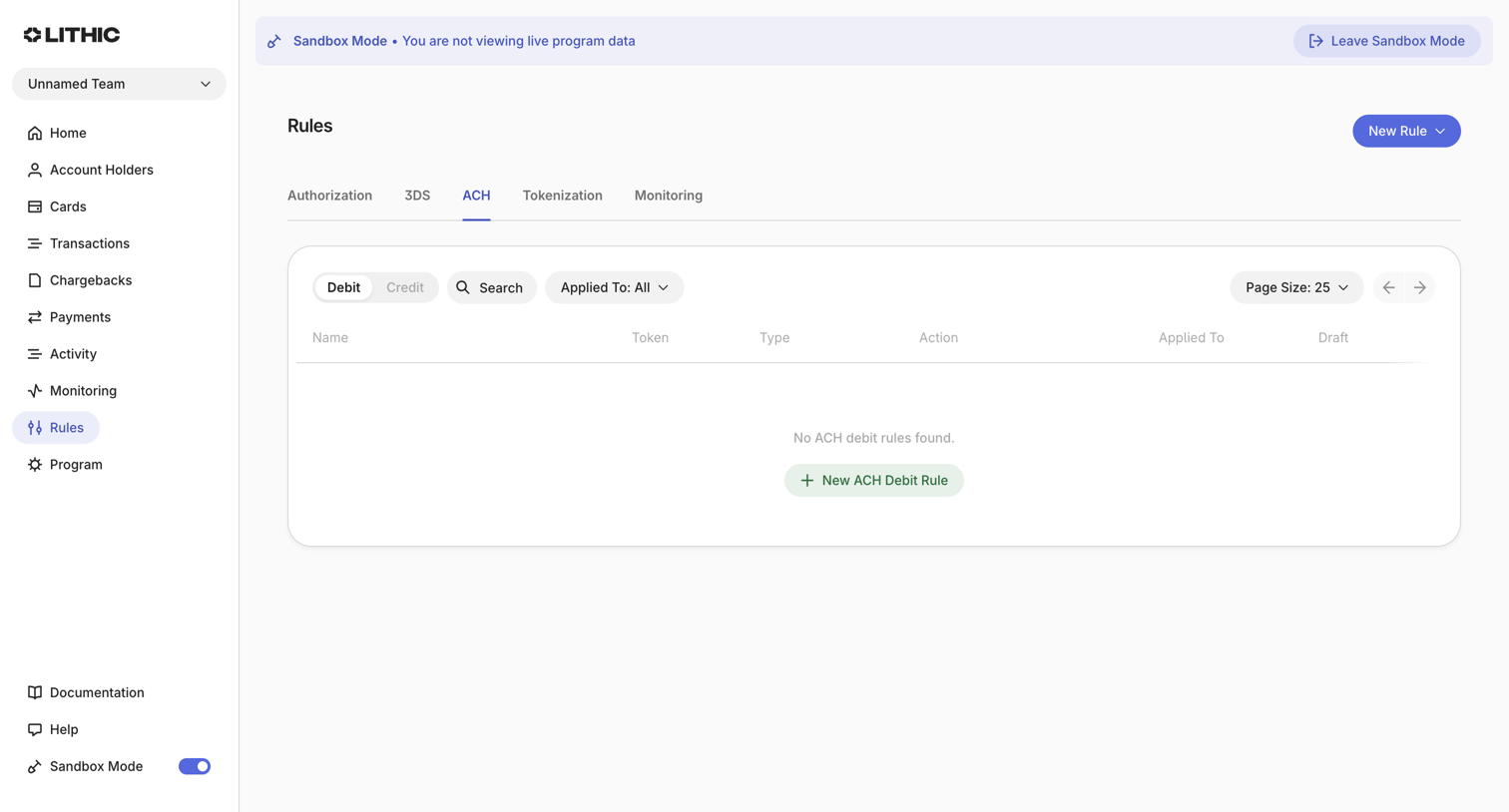The width and height of the screenshot is (1509, 812).
Task: Open the 3DS tab
Action: pos(417,196)
